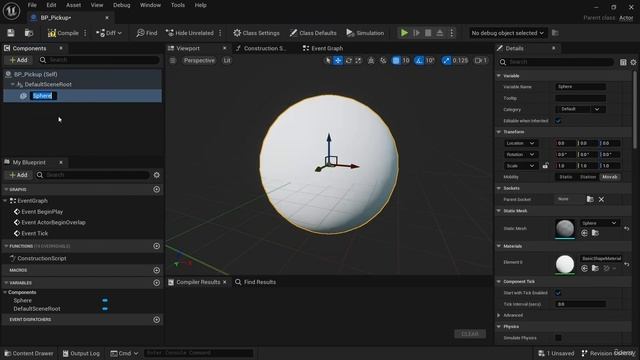The width and height of the screenshot is (640, 360).
Task: Toggle rotation snapping icon
Action: tap(419, 60)
